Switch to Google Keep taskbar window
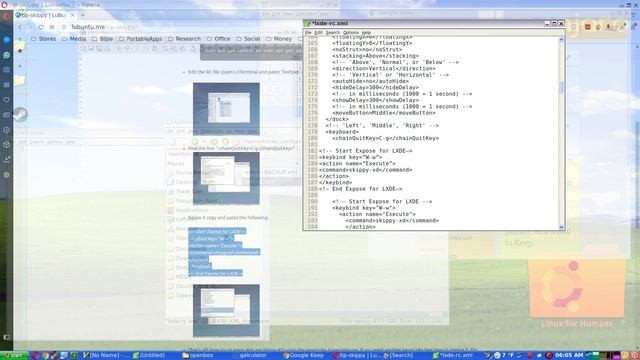This screenshot has height=360, width=640. pos(303,356)
